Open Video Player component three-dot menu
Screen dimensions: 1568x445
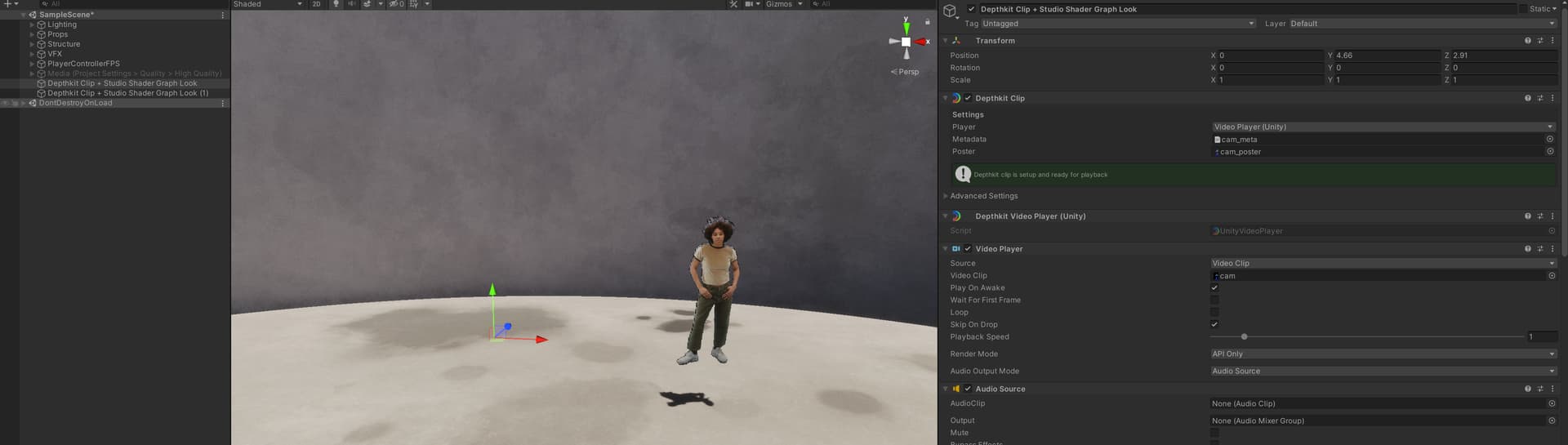(1552, 249)
